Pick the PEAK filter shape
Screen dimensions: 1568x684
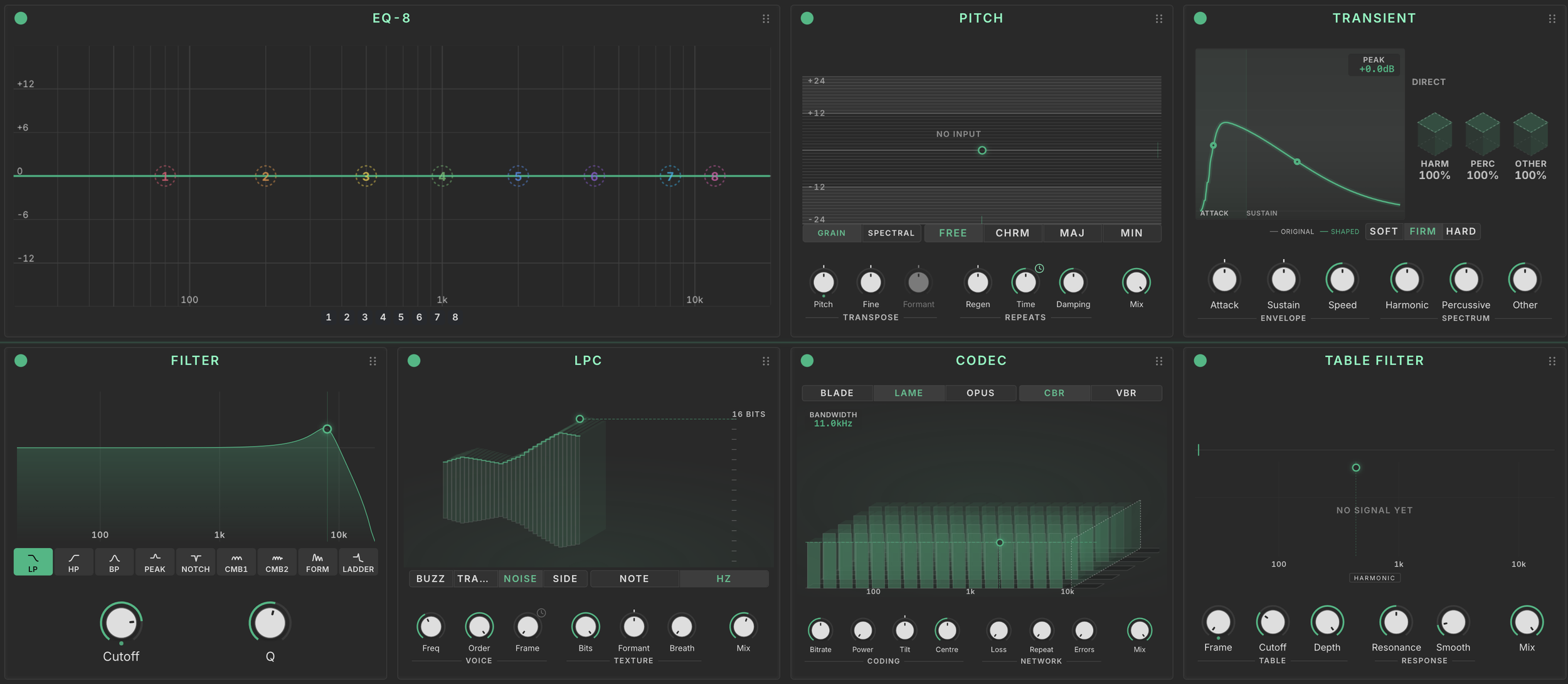point(155,562)
